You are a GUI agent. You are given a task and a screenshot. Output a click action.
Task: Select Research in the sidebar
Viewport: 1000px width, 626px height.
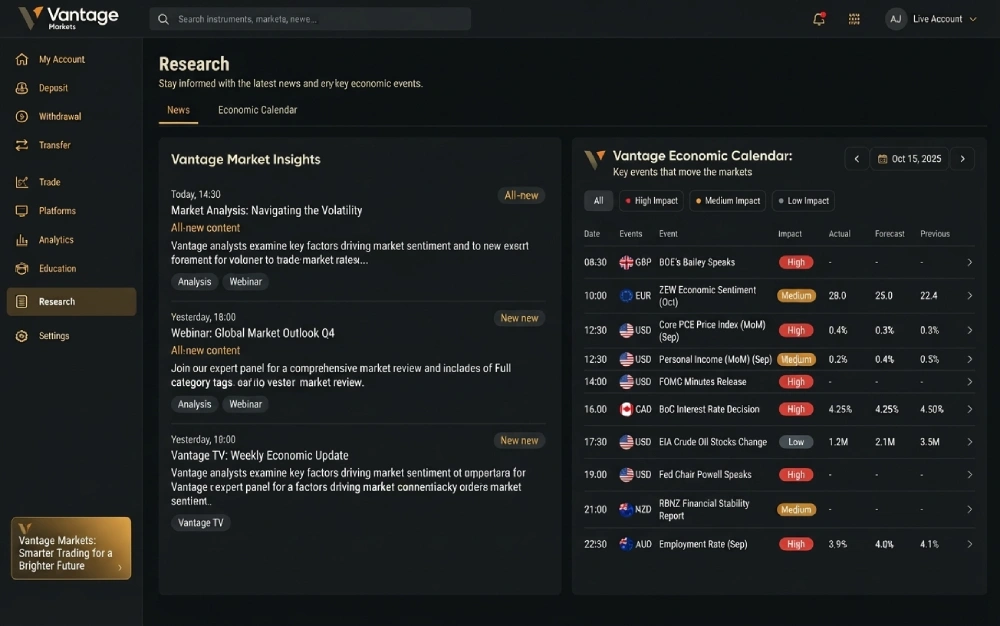point(71,302)
